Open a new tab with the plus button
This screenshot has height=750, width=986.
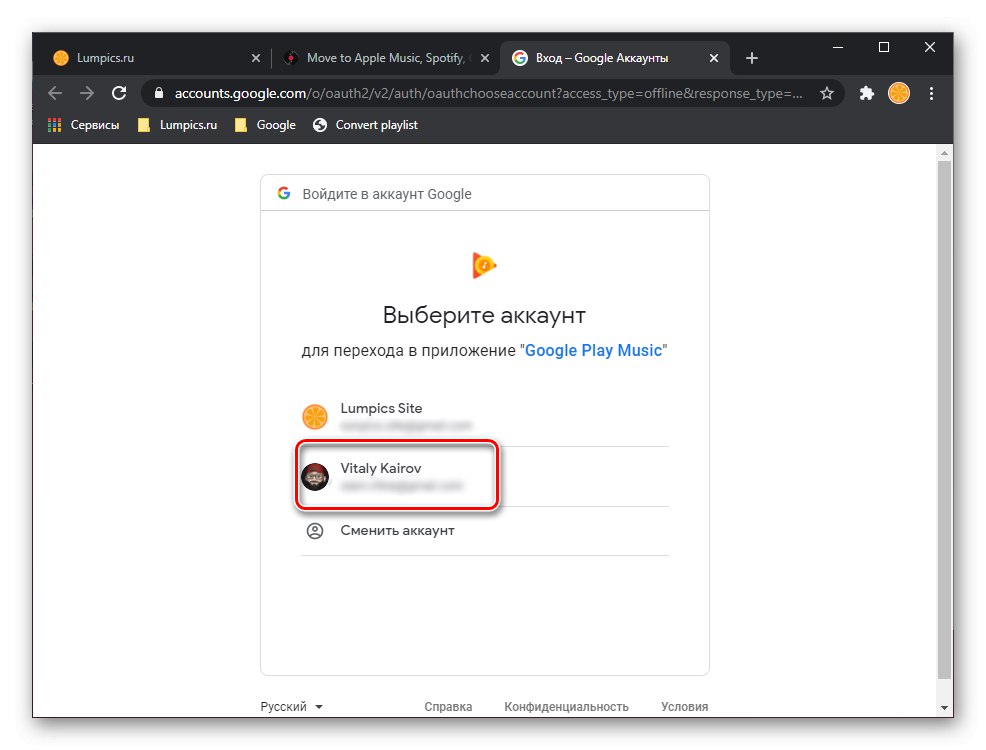pyautogui.click(x=751, y=58)
